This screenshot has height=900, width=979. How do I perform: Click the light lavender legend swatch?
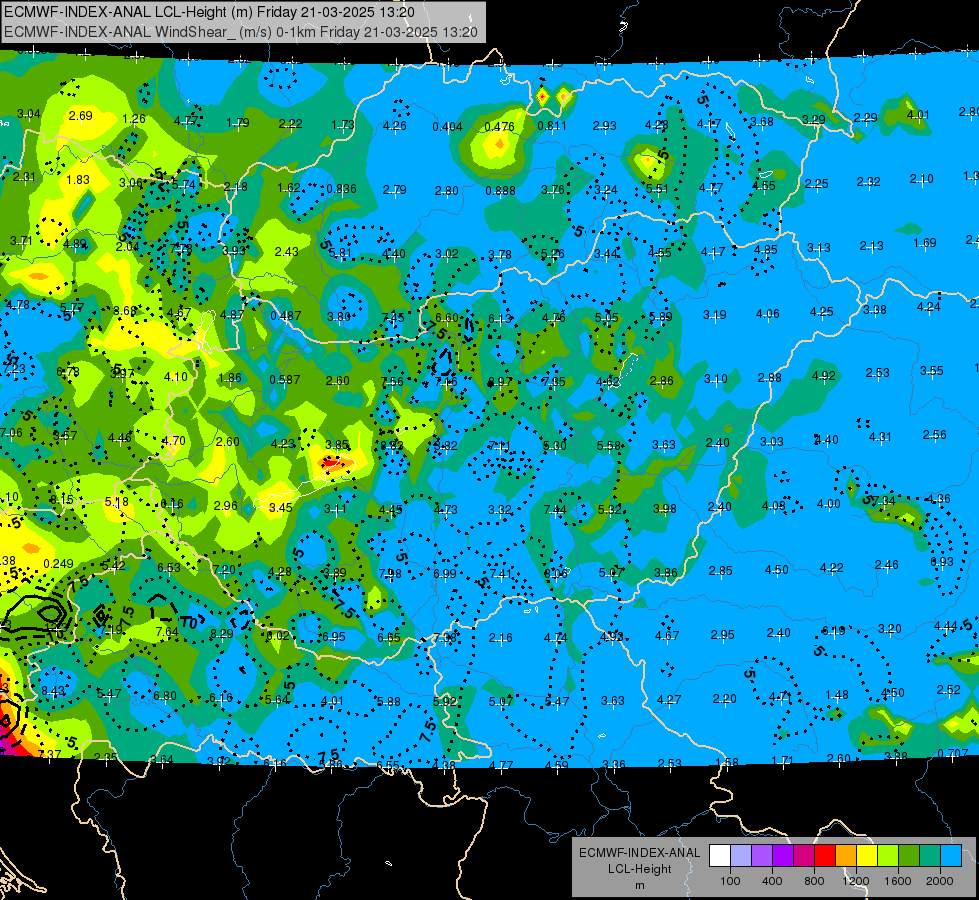(x=741, y=856)
